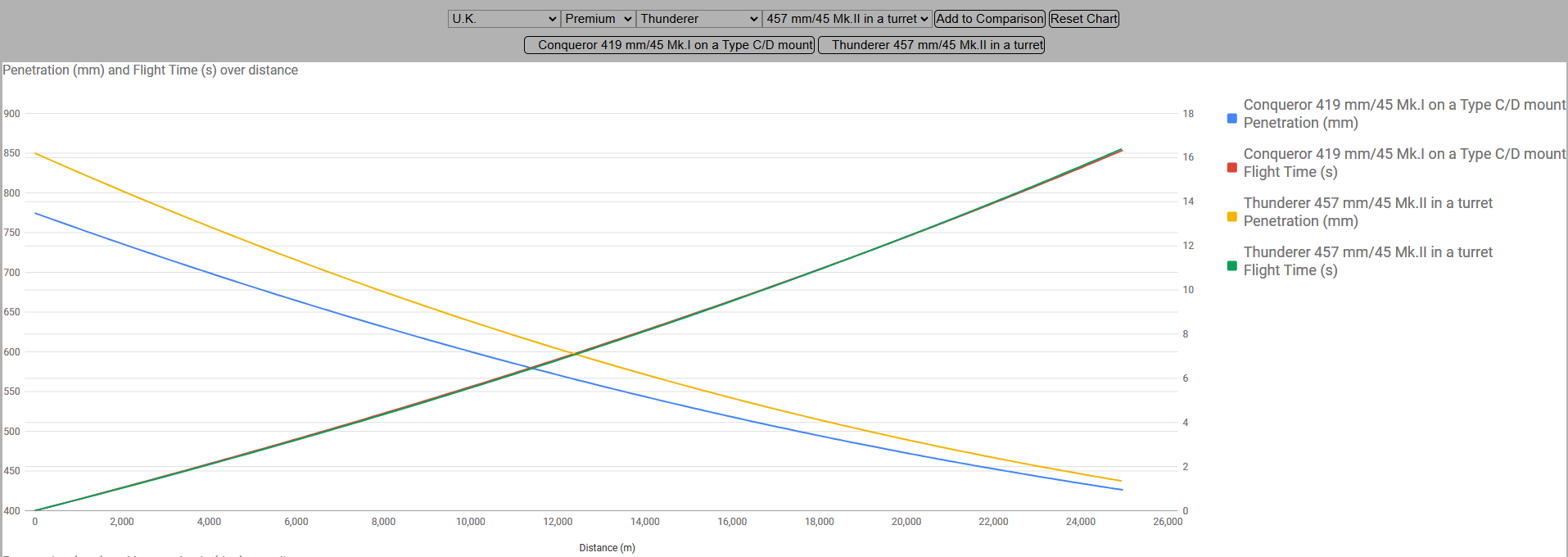The image size is (1568, 557).
Task: Select the Thunderer Penetration (mm) legend label
Action: pos(1367,212)
